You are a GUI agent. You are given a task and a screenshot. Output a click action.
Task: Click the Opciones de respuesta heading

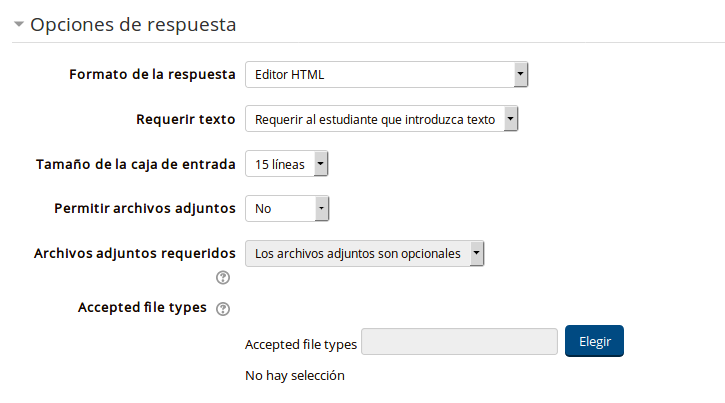point(133,24)
